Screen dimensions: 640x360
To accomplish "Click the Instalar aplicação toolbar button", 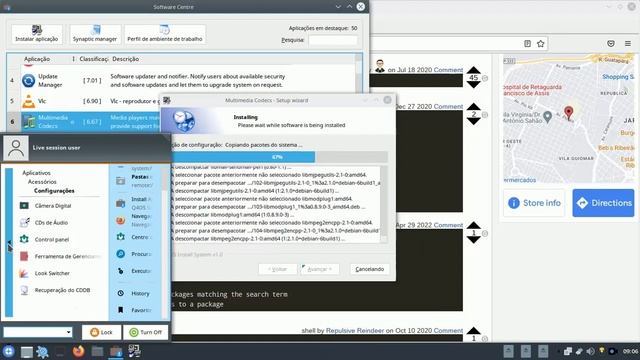I will (x=37, y=34).
